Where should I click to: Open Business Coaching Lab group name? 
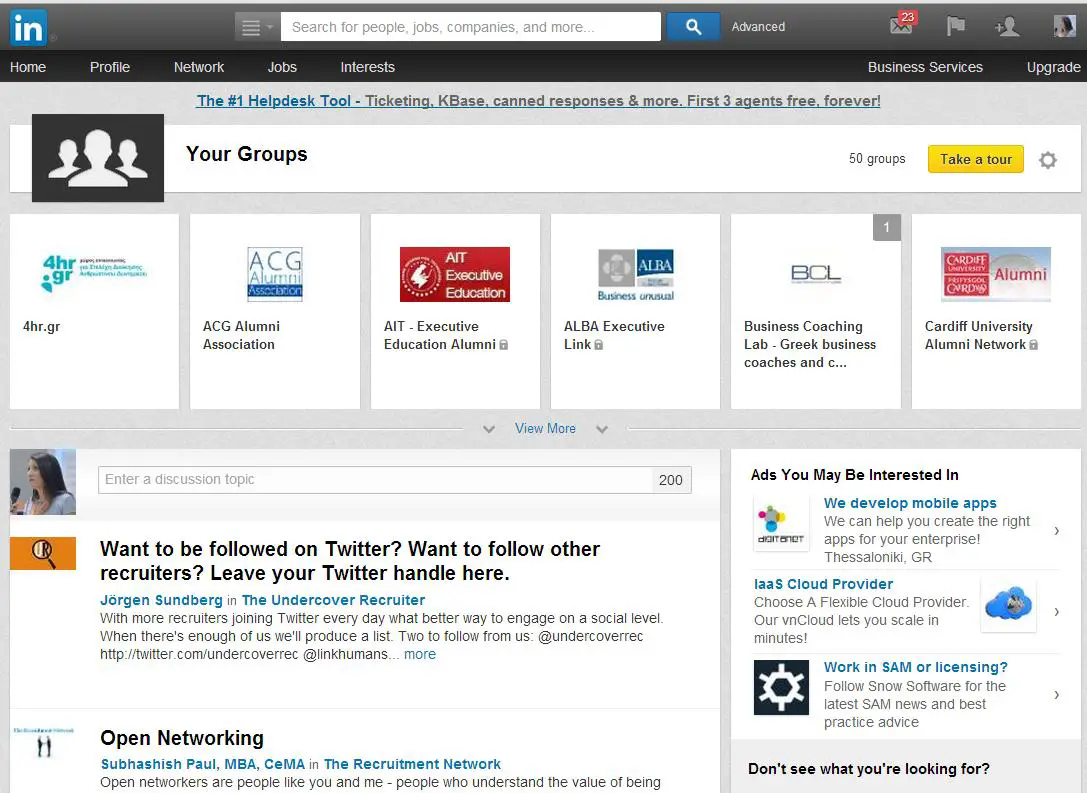pyautogui.click(x=810, y=345)
